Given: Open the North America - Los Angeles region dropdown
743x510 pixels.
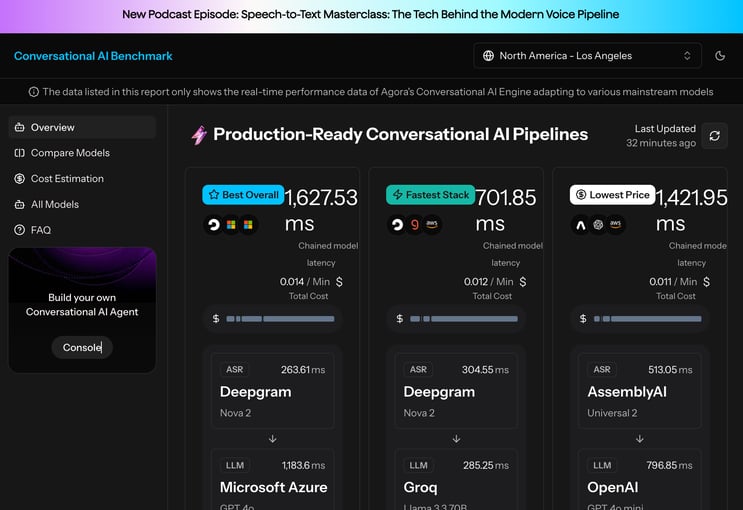Looking at the screenshot, I should pos(587,56).
